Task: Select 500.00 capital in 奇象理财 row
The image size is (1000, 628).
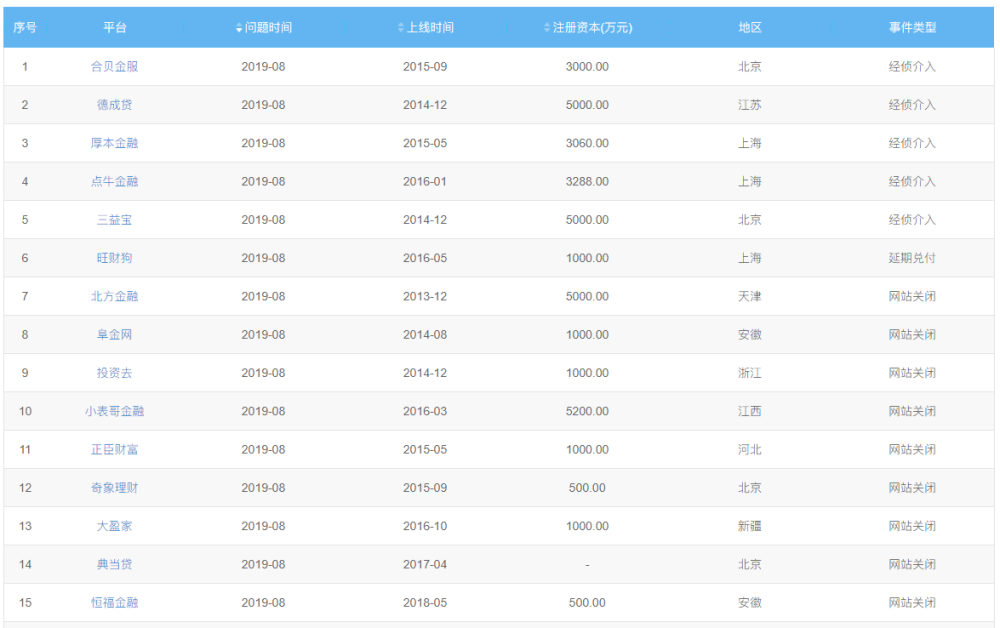Action: (587, 488)
